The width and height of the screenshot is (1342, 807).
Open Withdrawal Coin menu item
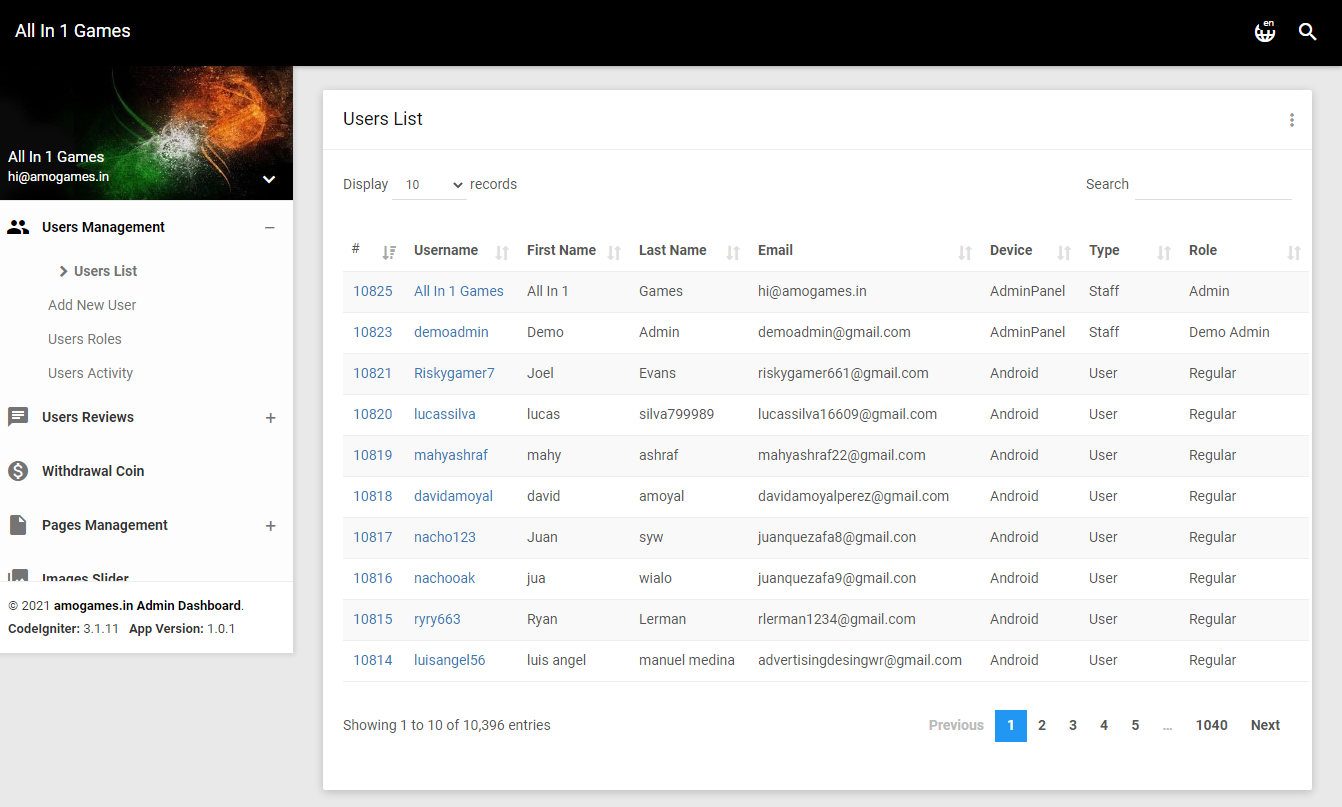click(x=93, y=471)
